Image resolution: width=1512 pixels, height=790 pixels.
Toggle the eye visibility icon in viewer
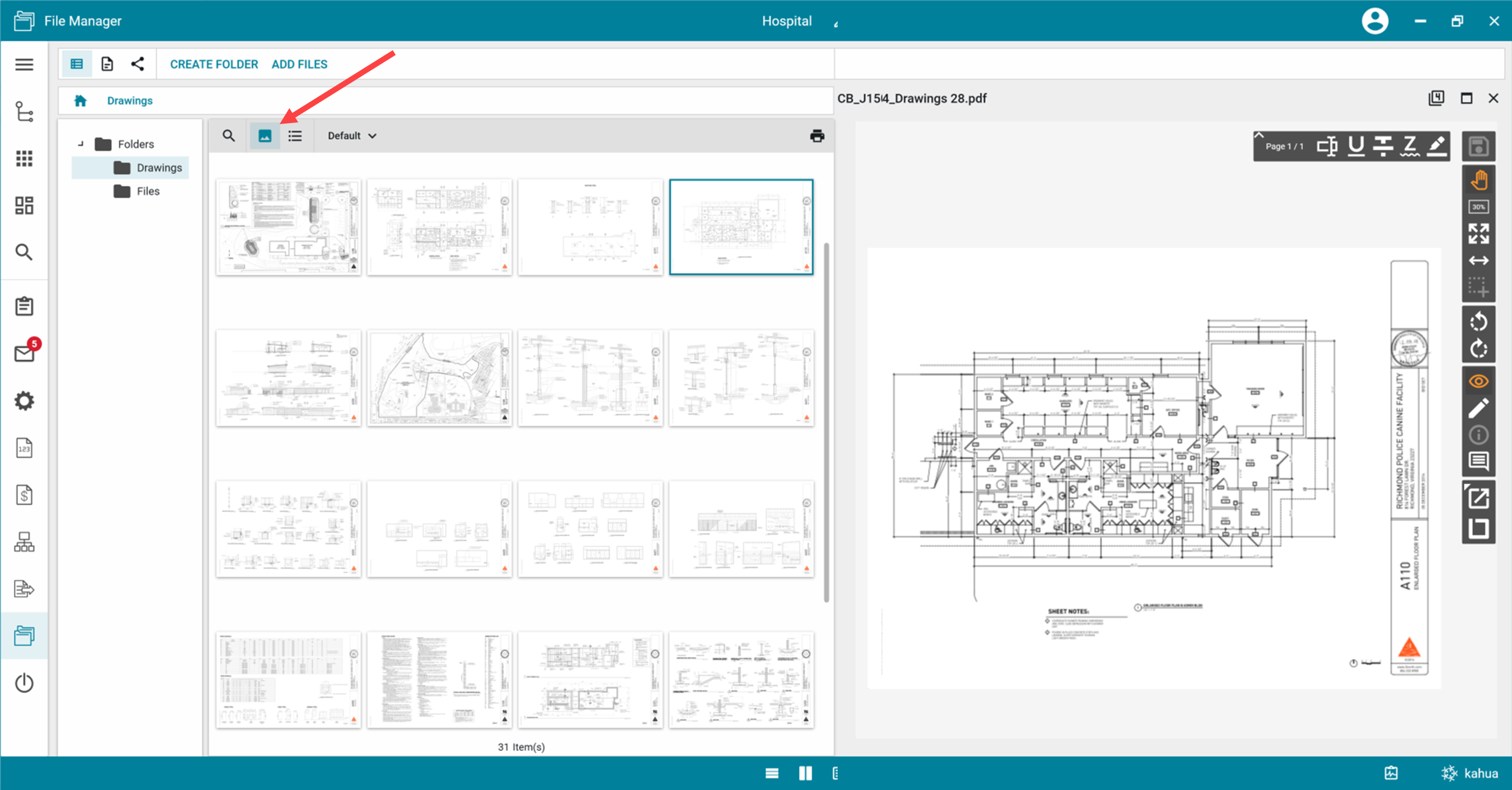coord(1478,381)
